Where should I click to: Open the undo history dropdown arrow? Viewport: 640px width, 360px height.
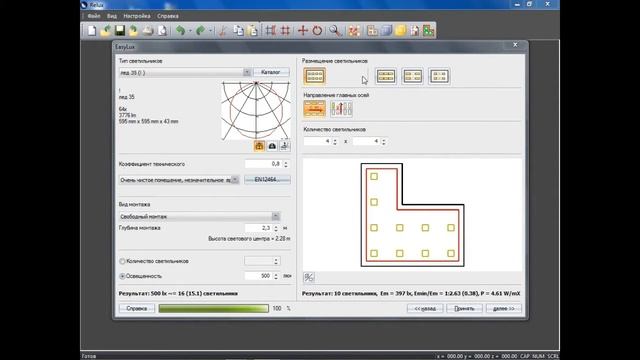point(190,31)
